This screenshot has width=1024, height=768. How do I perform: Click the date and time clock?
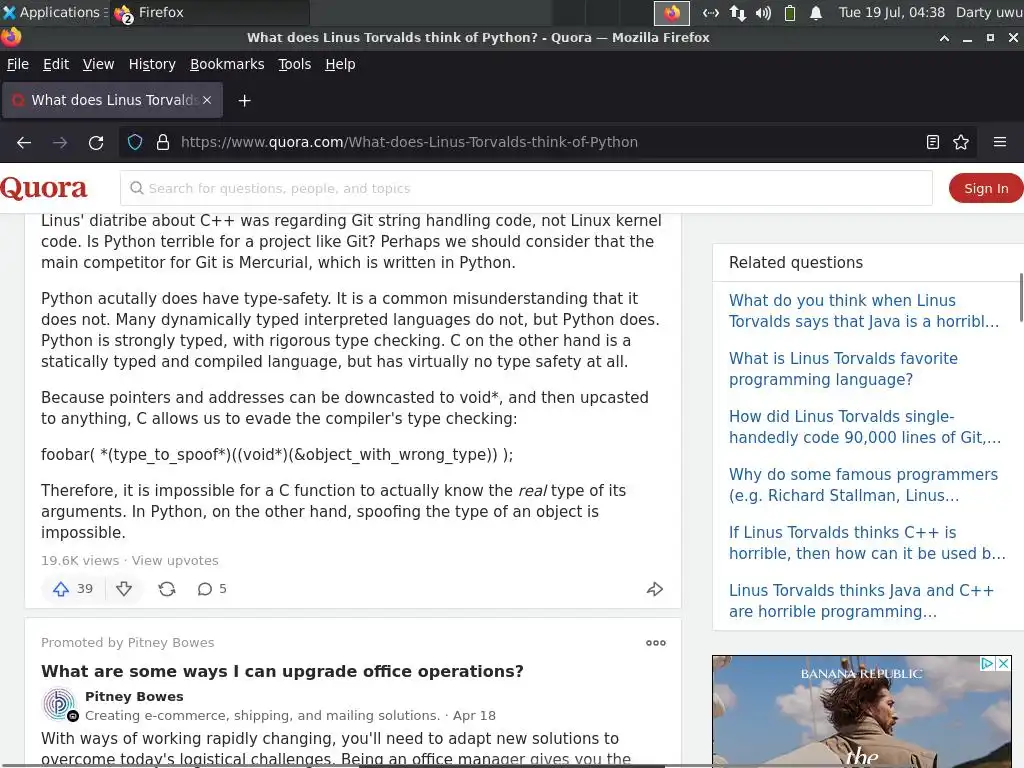click(x=891, y=12)
